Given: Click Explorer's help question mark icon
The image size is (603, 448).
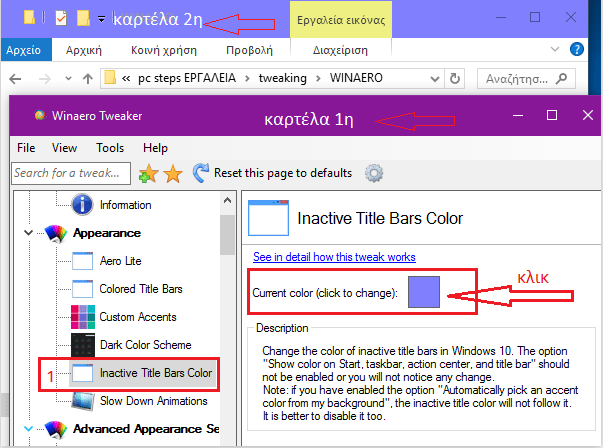Looking at the screenshot, I should (x=576, y=49).
